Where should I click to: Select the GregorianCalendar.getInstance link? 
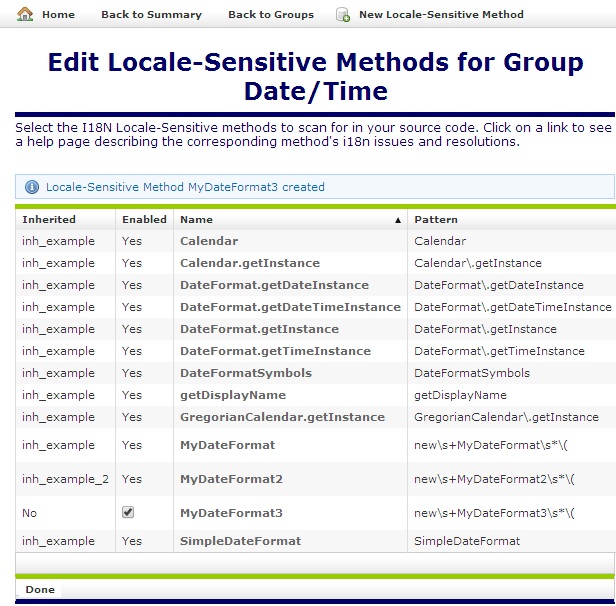282,417
